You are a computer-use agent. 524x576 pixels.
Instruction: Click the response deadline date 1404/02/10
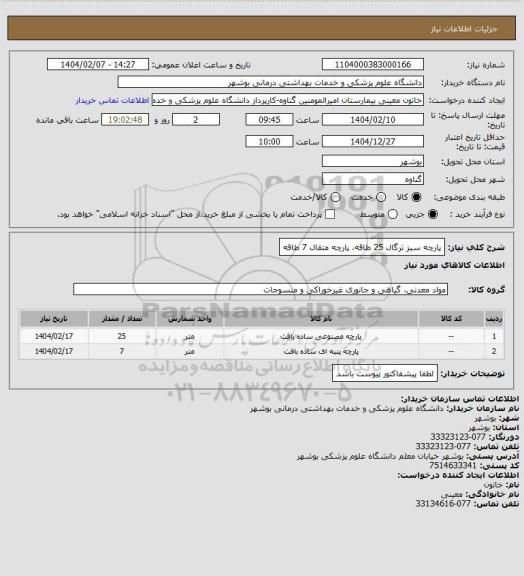pos(373,120)
